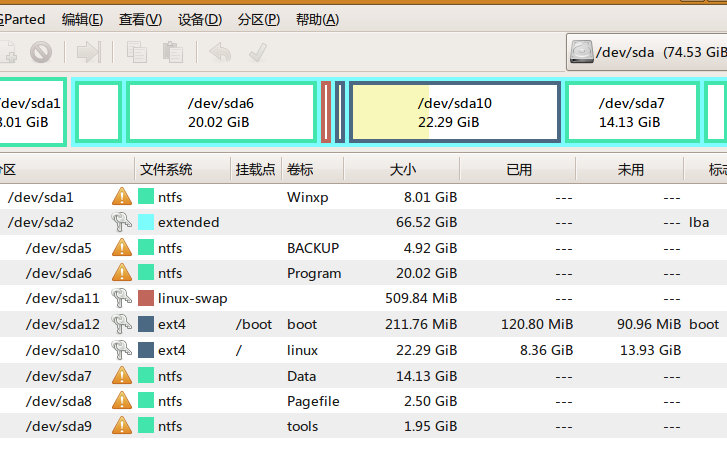This screenshot has width=727, height=473.
Task: Click the linux-swap file system text
Action: point(192,298)
